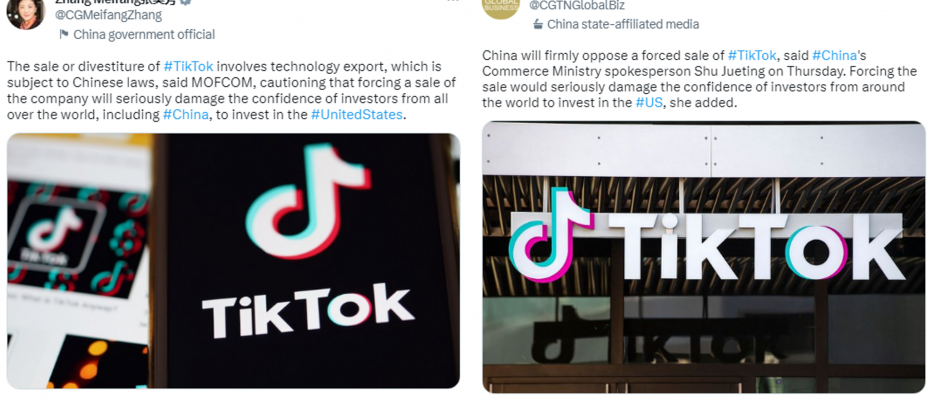Open #TikTok hashtag in the CGTN tweet
940x400 pixels.
(752, 56)
